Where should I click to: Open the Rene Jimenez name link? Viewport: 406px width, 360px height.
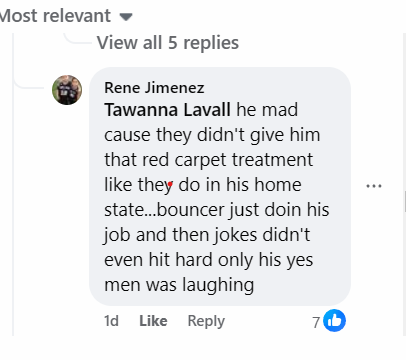(154, 88)
